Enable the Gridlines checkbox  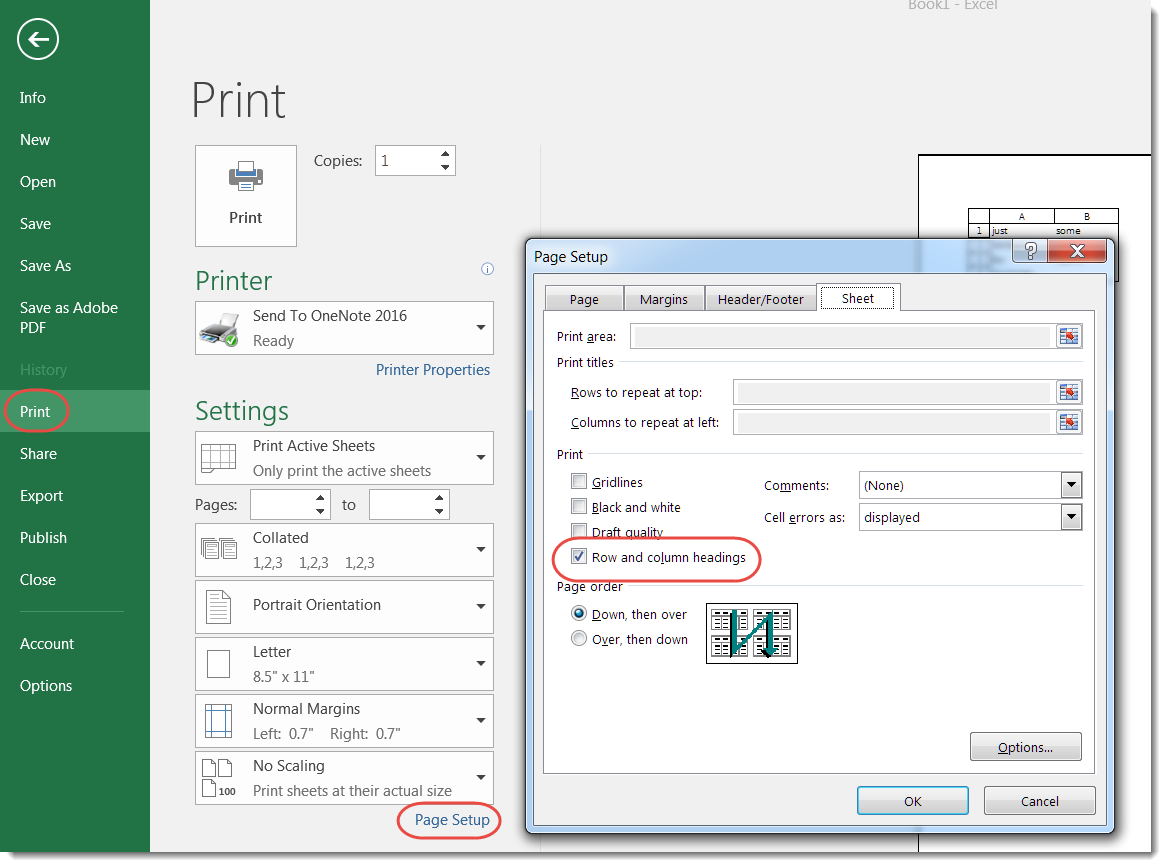[x=579, y=480]
